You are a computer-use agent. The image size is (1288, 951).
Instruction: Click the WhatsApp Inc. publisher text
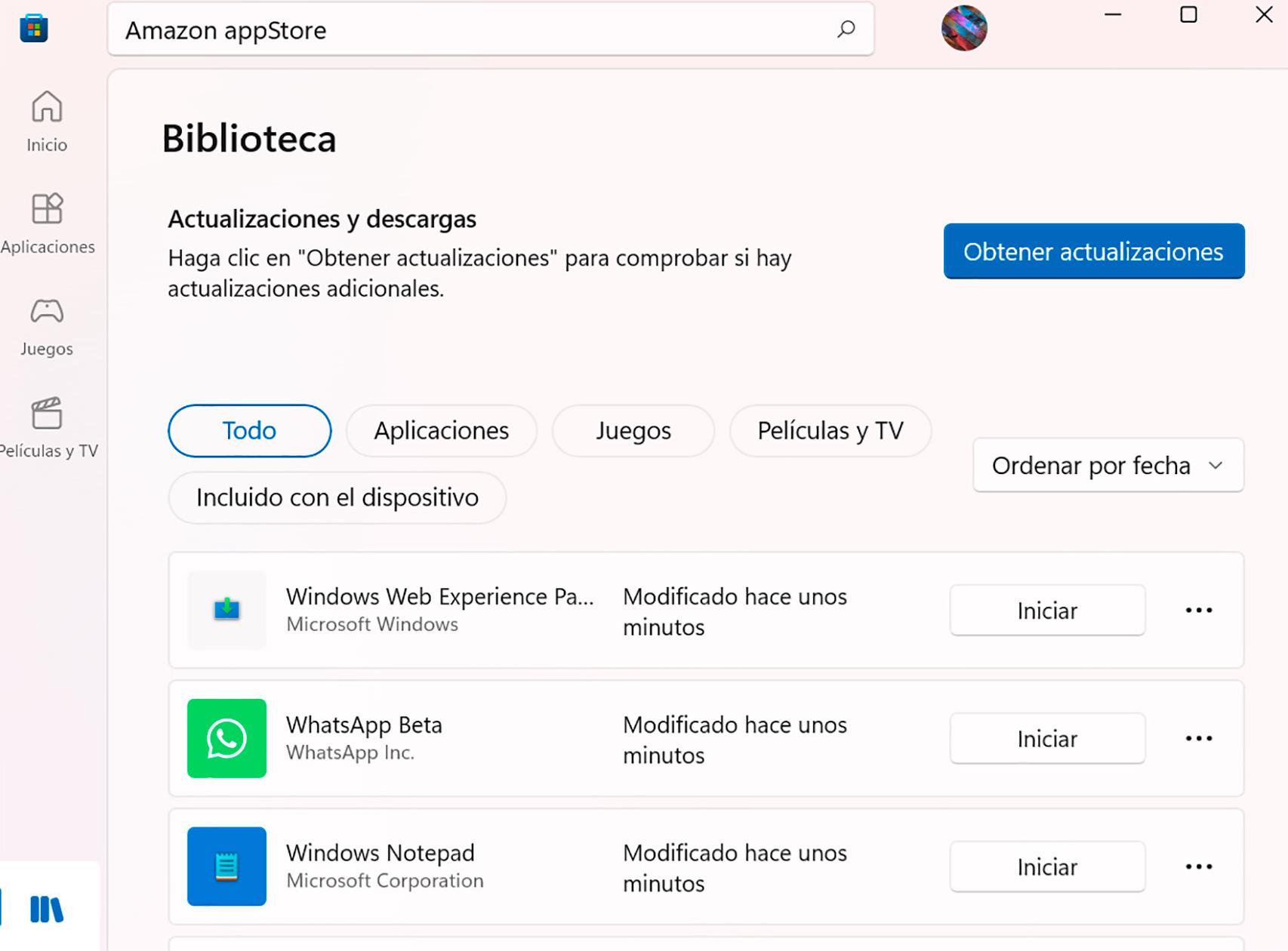pos(350,752)
